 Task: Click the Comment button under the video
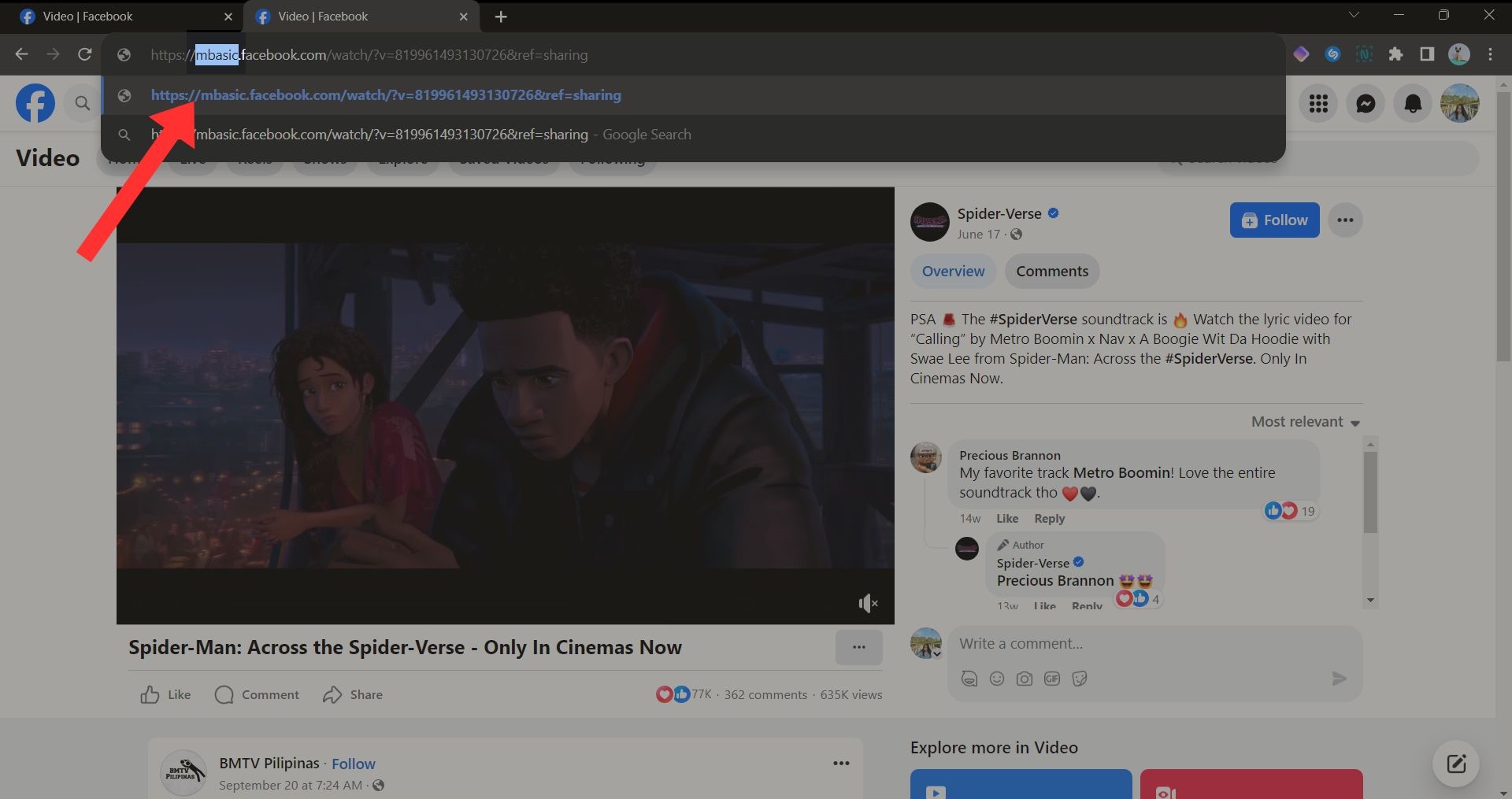(x=258, y=695)
